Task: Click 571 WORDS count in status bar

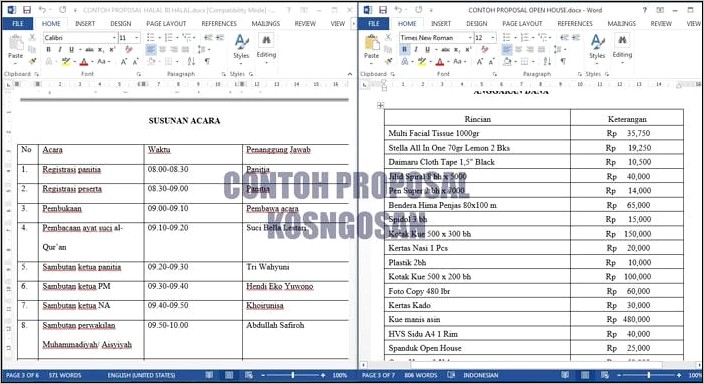Action: pos(65,375)
